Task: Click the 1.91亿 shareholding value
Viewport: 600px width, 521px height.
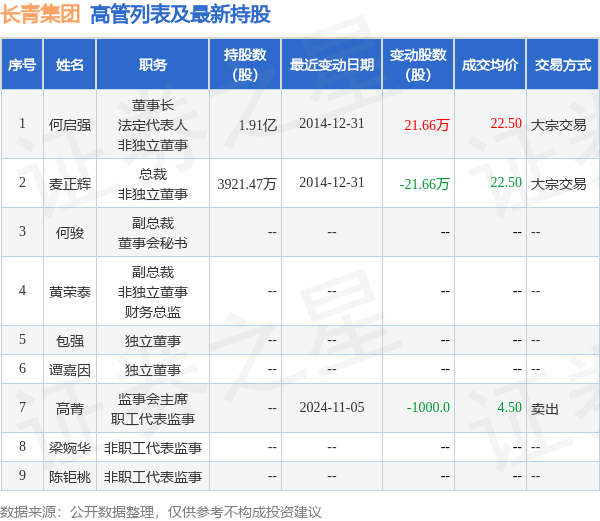Action: [x=258, y=125]
